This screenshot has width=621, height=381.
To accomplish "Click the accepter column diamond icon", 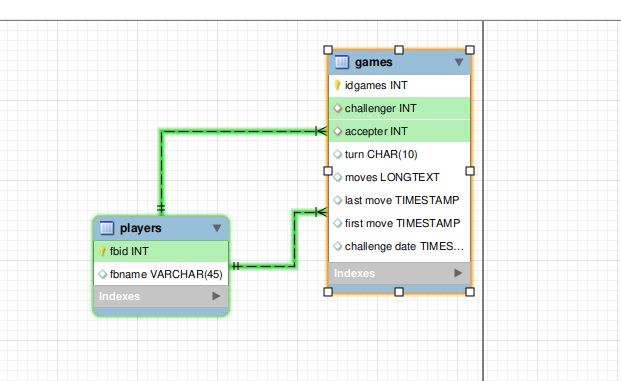I will tap(337, 131).
